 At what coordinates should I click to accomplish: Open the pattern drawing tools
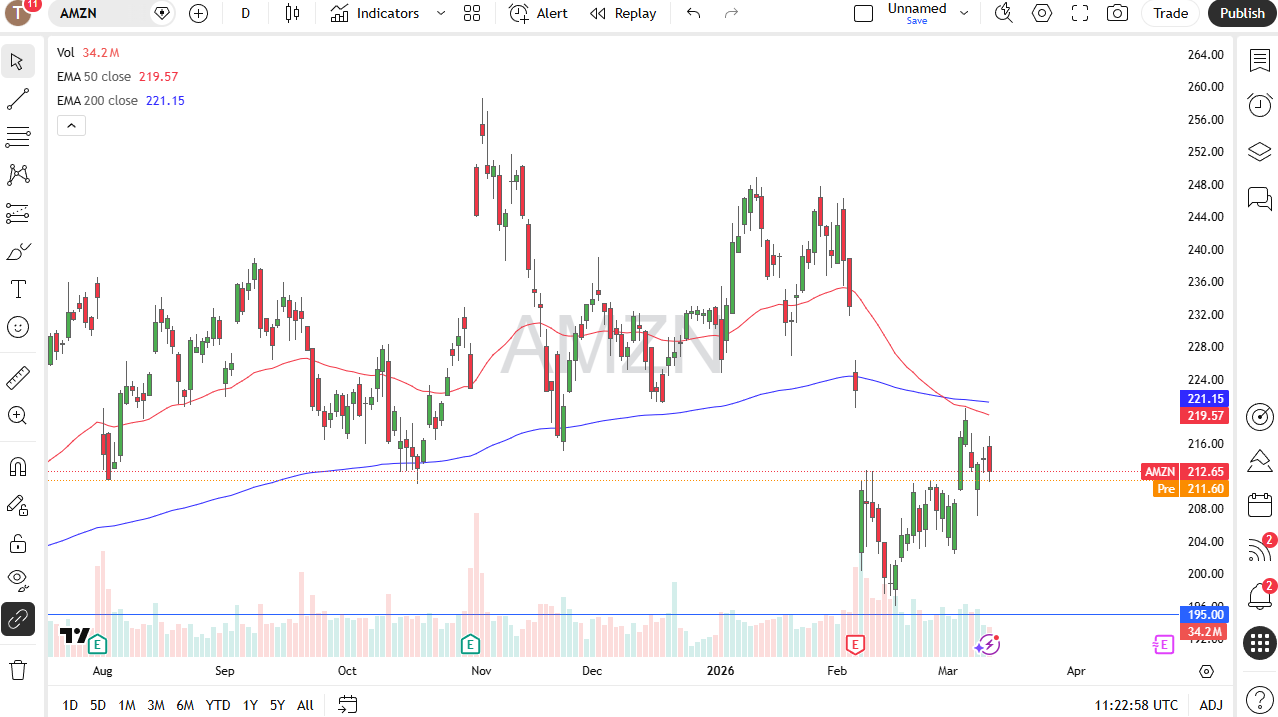coord(18,174)
